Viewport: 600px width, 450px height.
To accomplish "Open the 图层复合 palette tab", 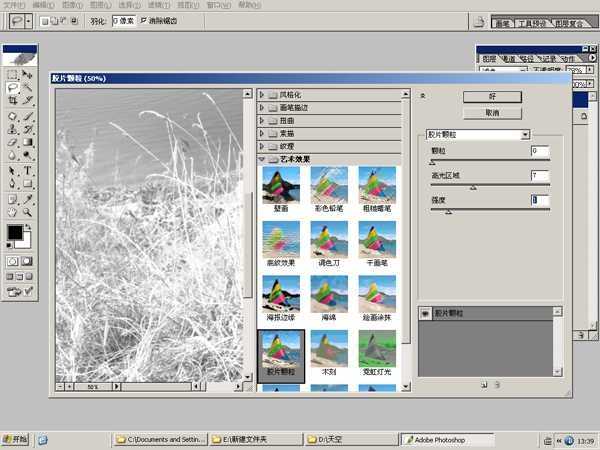I will [575, 23].
